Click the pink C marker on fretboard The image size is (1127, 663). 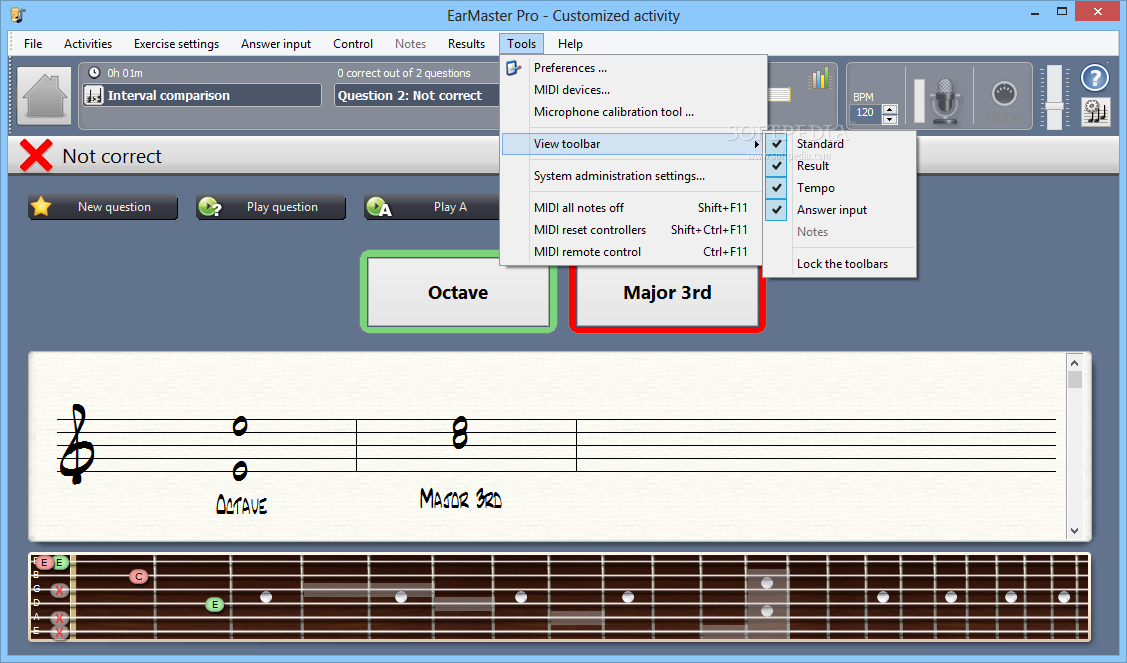tap(139, 576)
